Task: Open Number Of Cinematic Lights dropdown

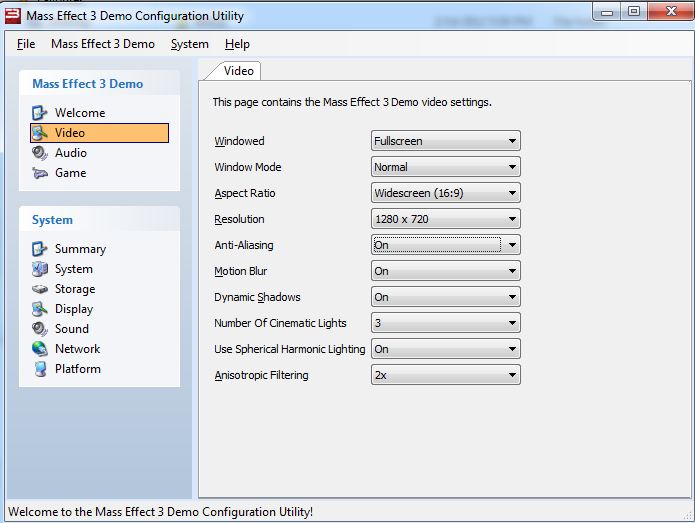Action: 445,323
